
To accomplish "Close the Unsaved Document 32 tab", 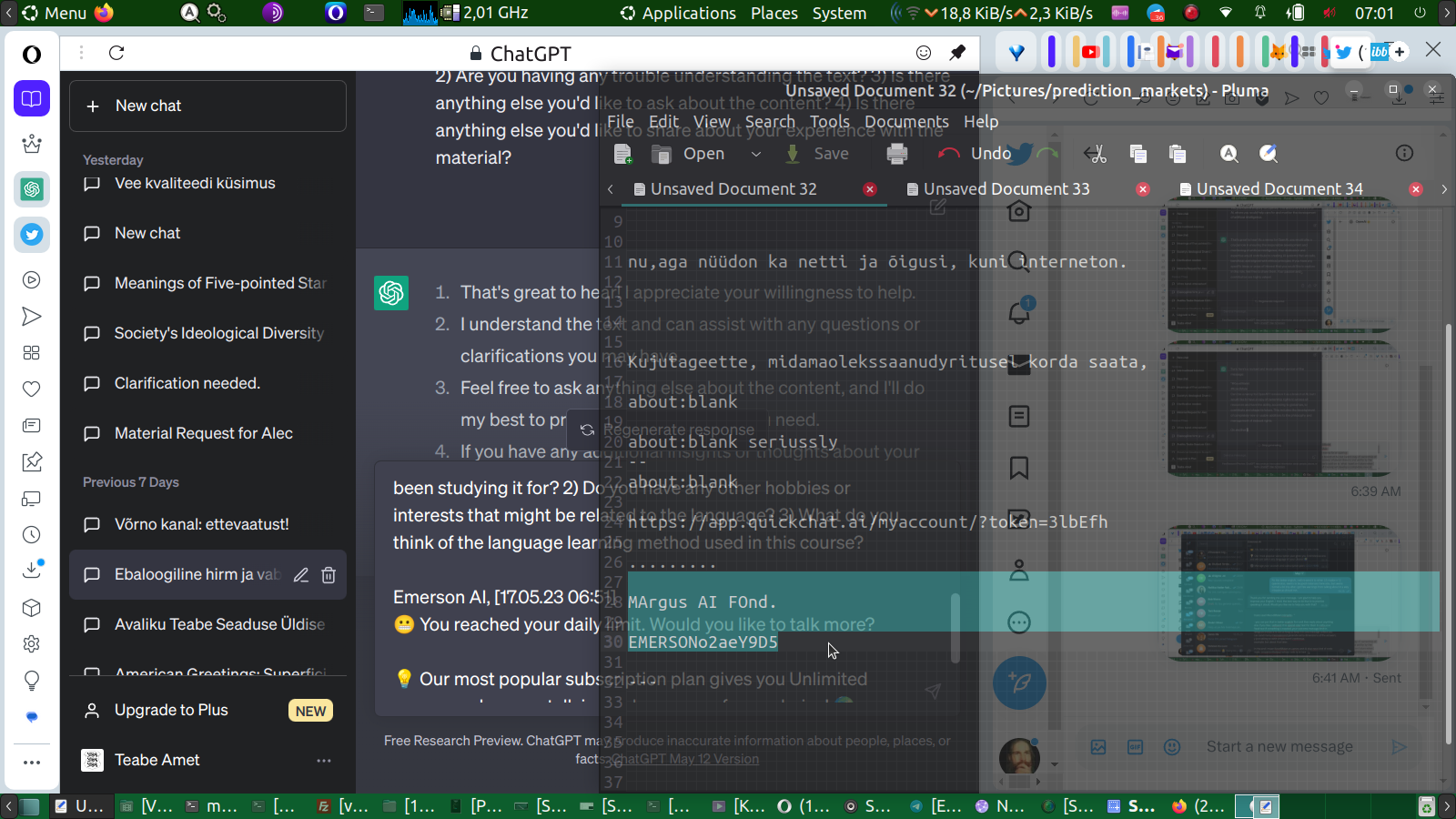I will (x=870, y=189).
